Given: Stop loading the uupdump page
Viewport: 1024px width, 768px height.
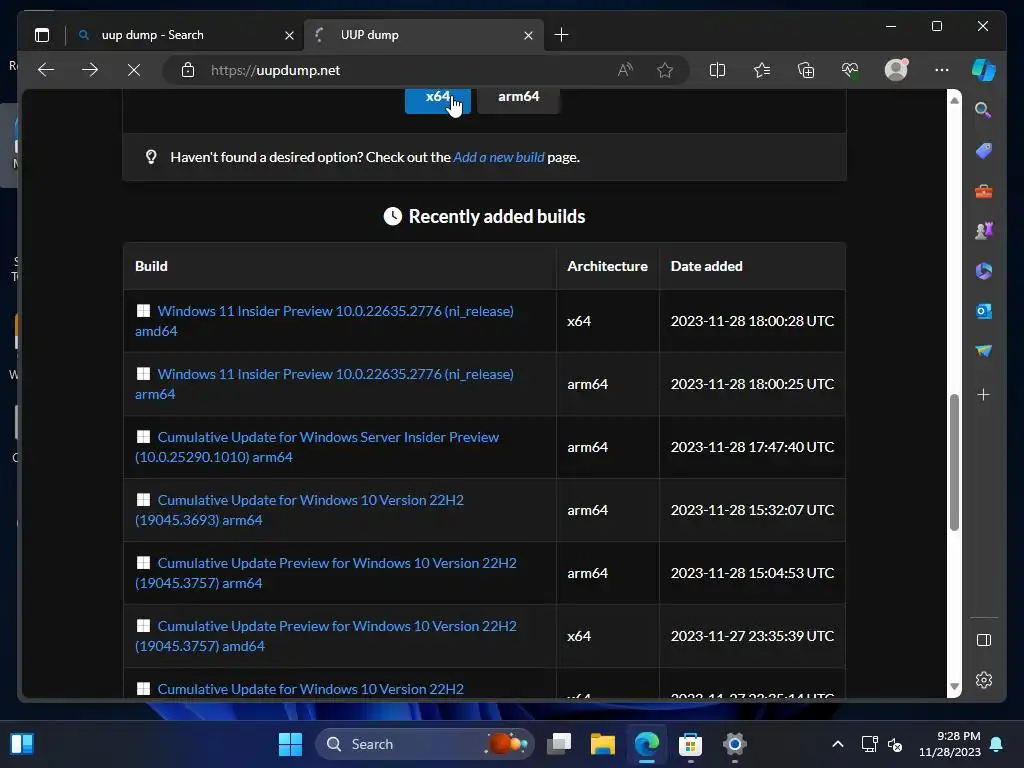Looking at the screenshot, I should click(134, 70).
